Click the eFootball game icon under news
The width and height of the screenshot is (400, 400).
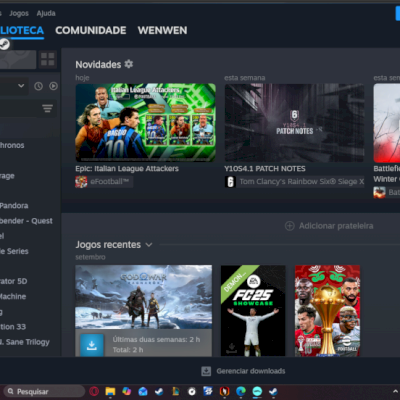coord(81,182)
